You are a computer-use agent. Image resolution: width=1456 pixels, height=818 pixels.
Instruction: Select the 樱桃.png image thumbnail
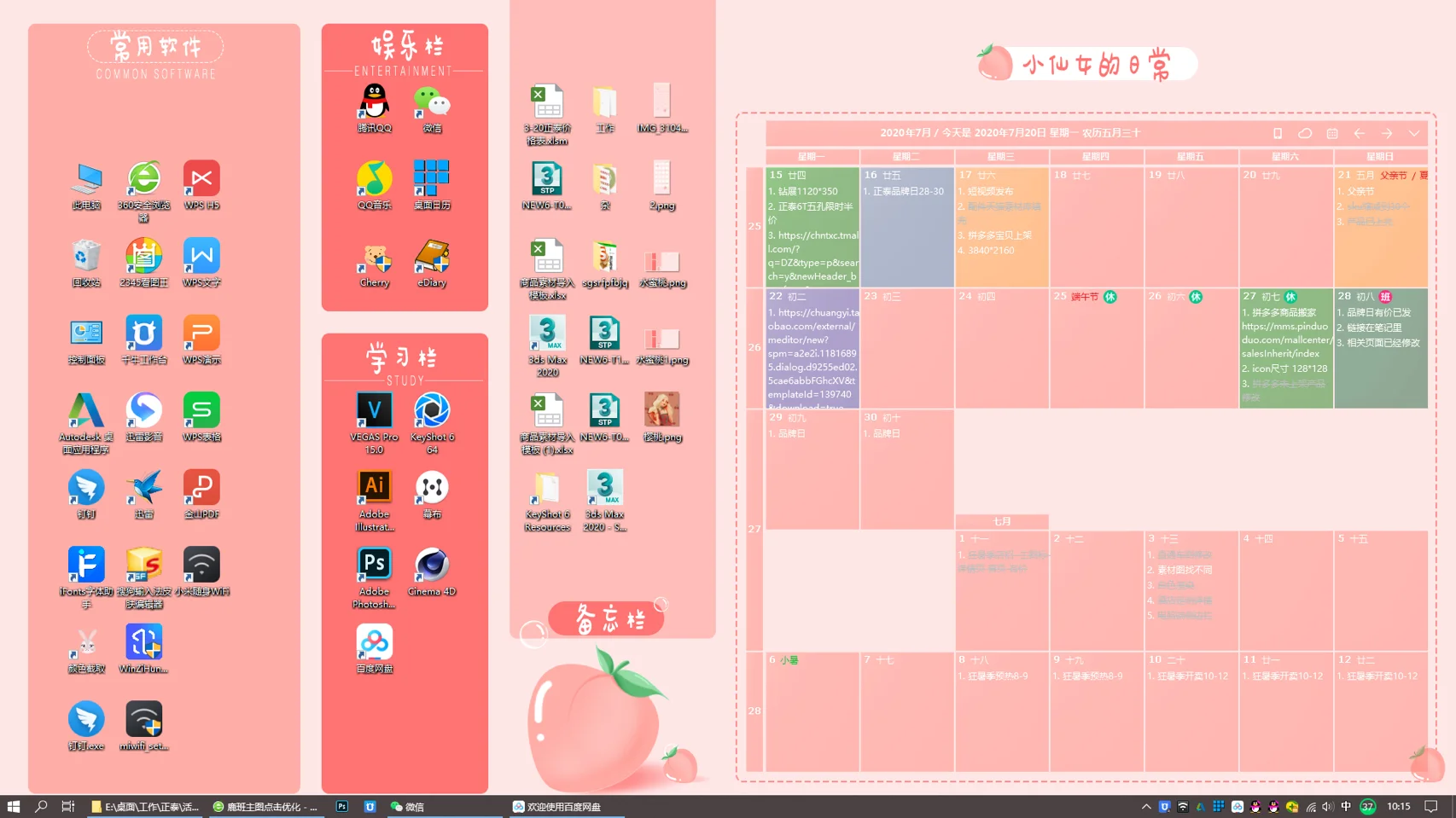tap(662, 417)
